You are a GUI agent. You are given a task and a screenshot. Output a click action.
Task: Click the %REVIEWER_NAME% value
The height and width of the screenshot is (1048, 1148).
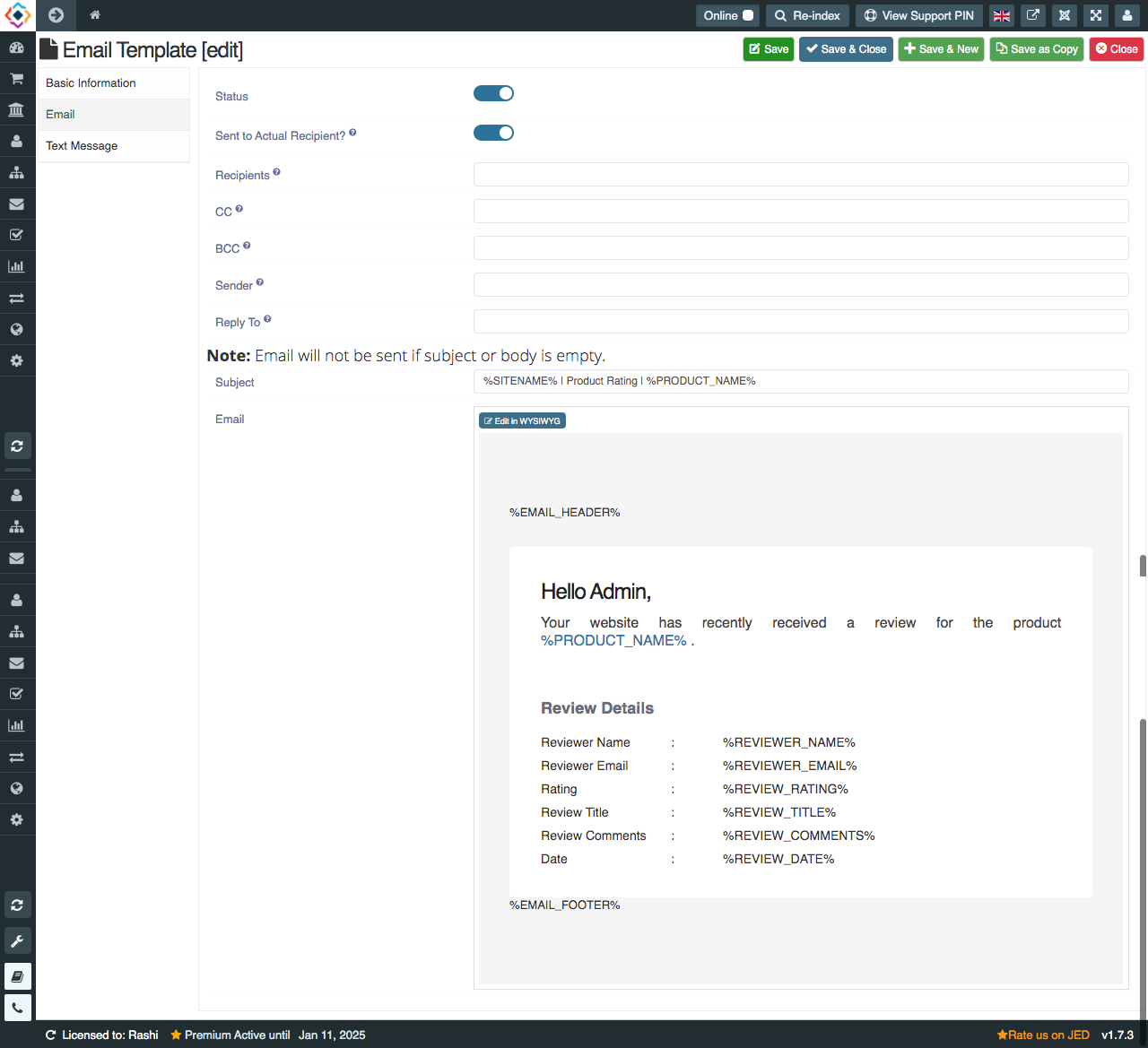789,742
